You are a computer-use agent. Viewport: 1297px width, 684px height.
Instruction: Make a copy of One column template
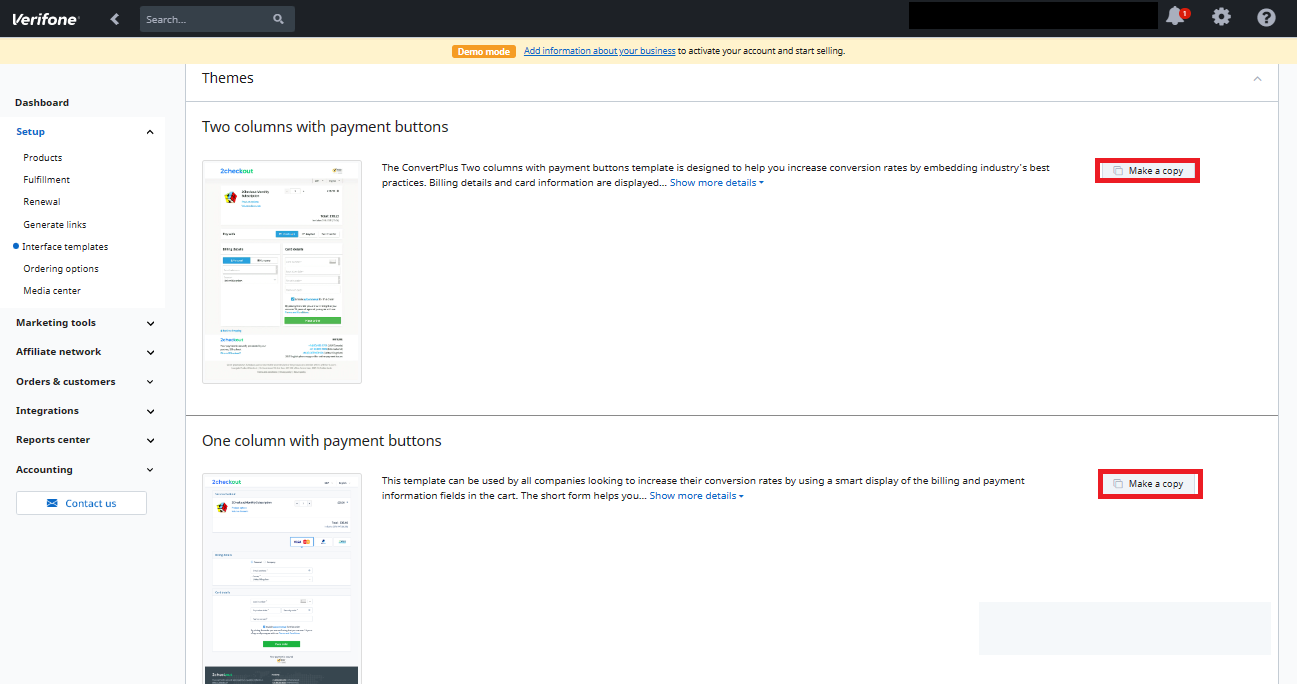(1149, 484)
